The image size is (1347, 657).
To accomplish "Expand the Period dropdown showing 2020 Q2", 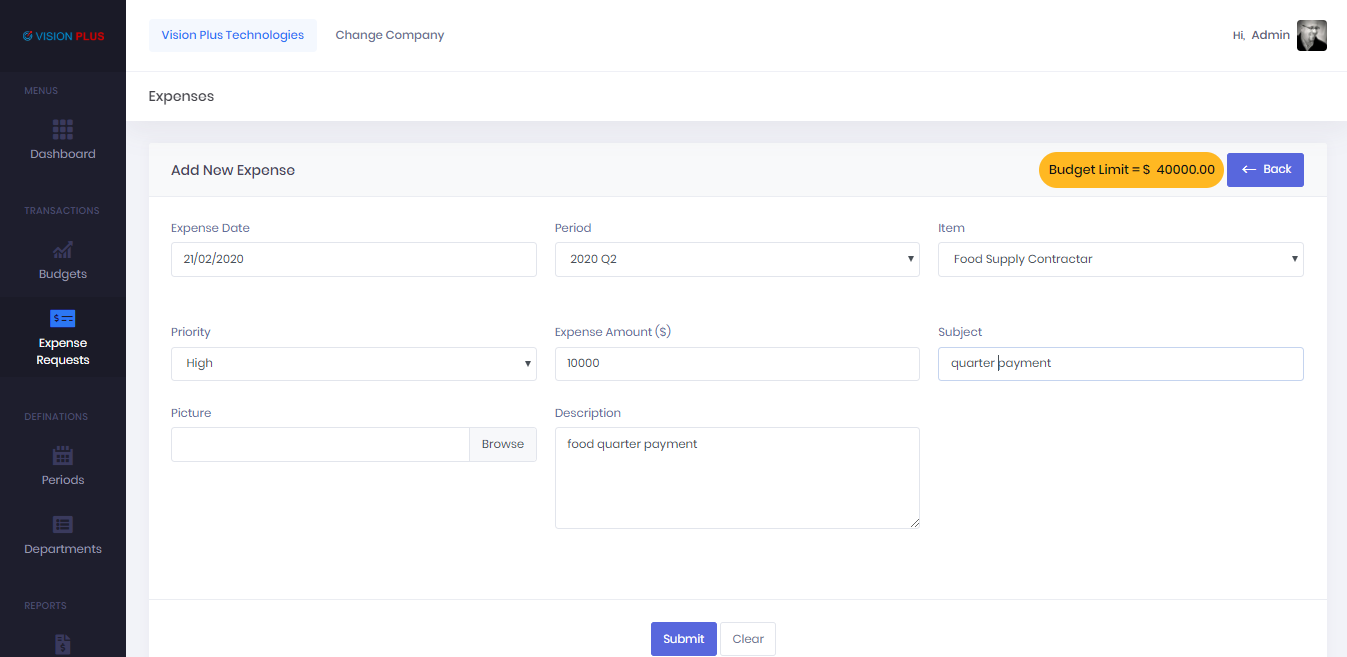I will pyautogui.click(x=736, y=259).
